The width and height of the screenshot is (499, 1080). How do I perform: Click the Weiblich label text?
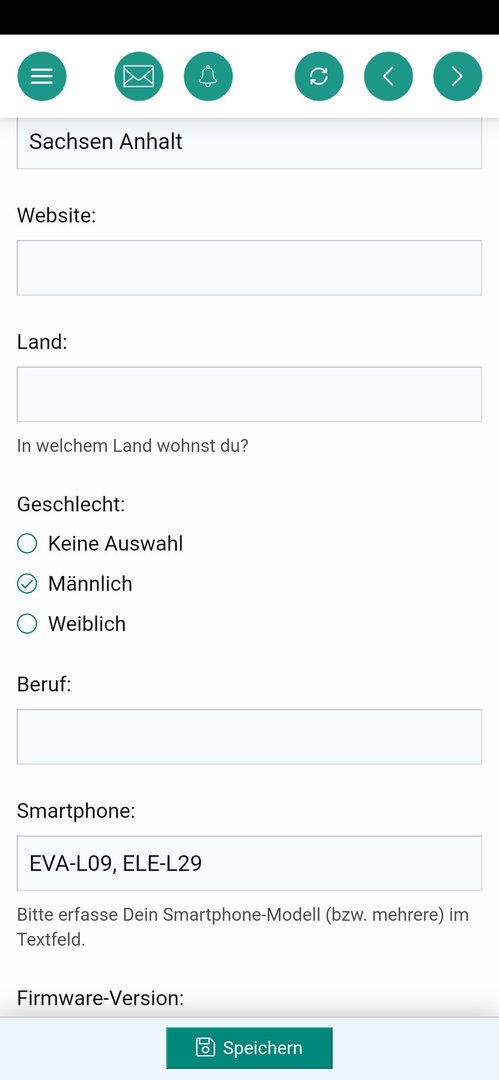coord(87,624)
